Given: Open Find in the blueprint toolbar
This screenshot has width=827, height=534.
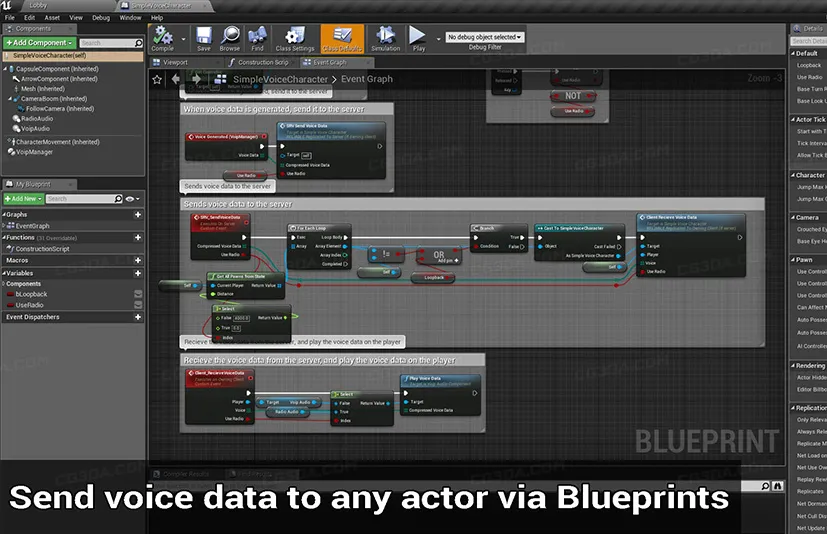Looking at the screenshot, I should [x=257, y=39].
